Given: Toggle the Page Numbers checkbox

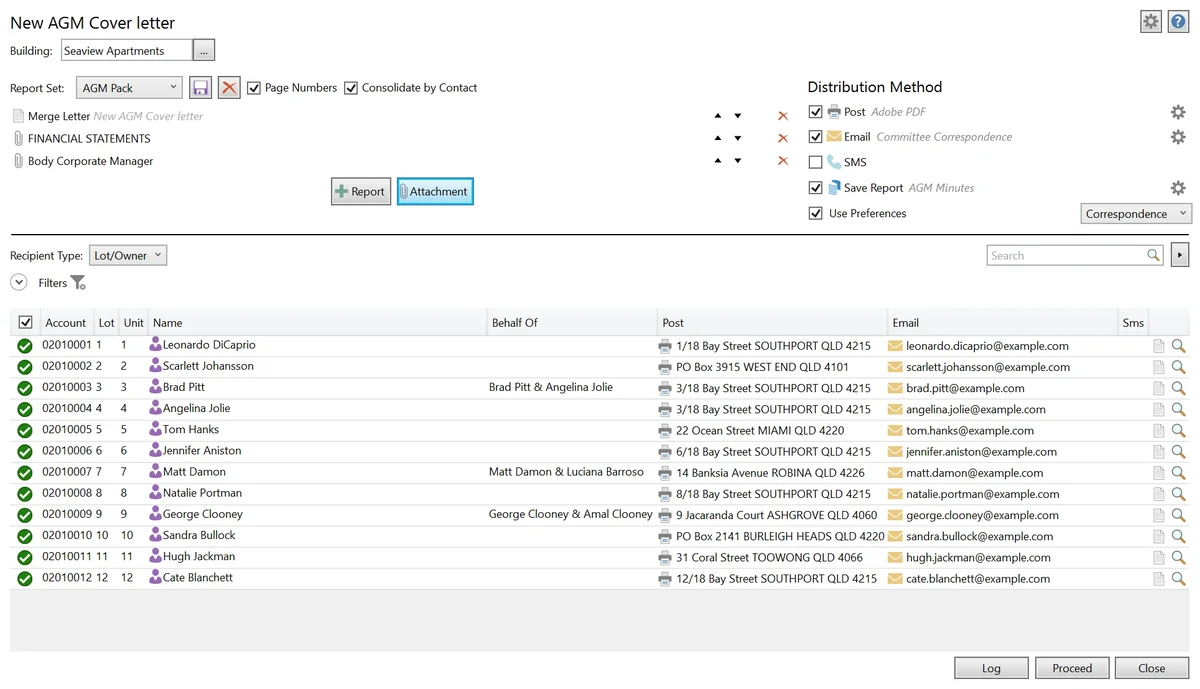Looking at the screenshot, I should 254,88.
